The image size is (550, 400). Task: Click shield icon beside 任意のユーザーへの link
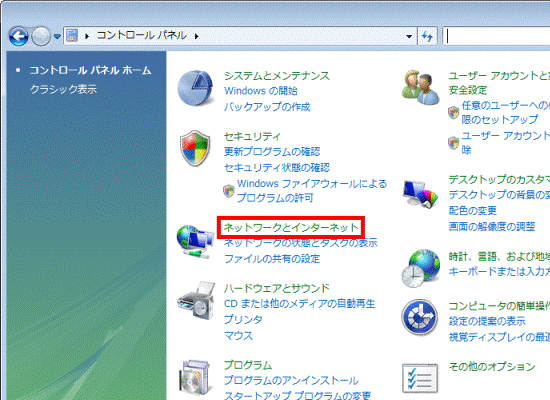pyautogui.click(x=454, y=113)
